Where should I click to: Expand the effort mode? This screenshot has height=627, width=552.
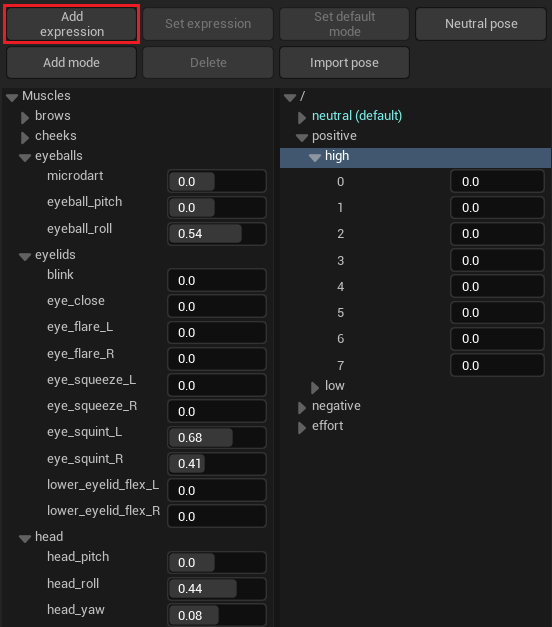coord(302,427)
